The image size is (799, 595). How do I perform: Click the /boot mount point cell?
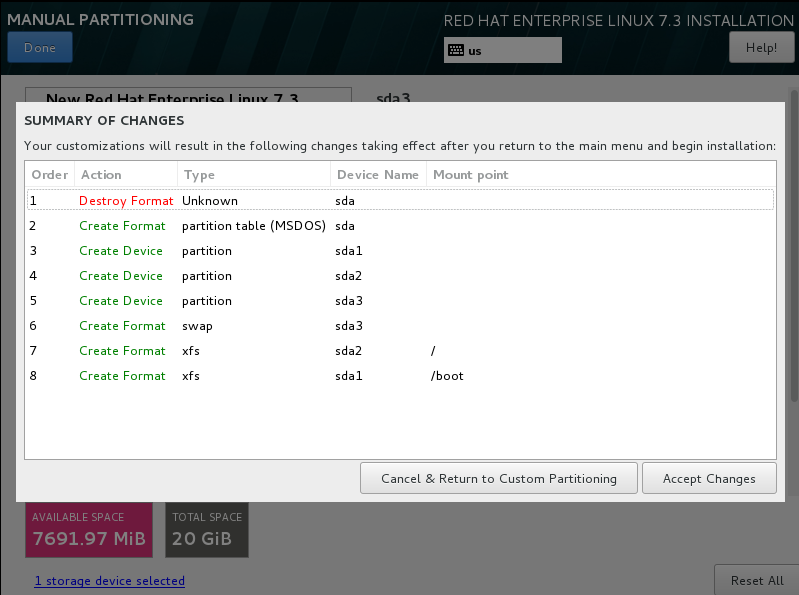coord(447,376)
